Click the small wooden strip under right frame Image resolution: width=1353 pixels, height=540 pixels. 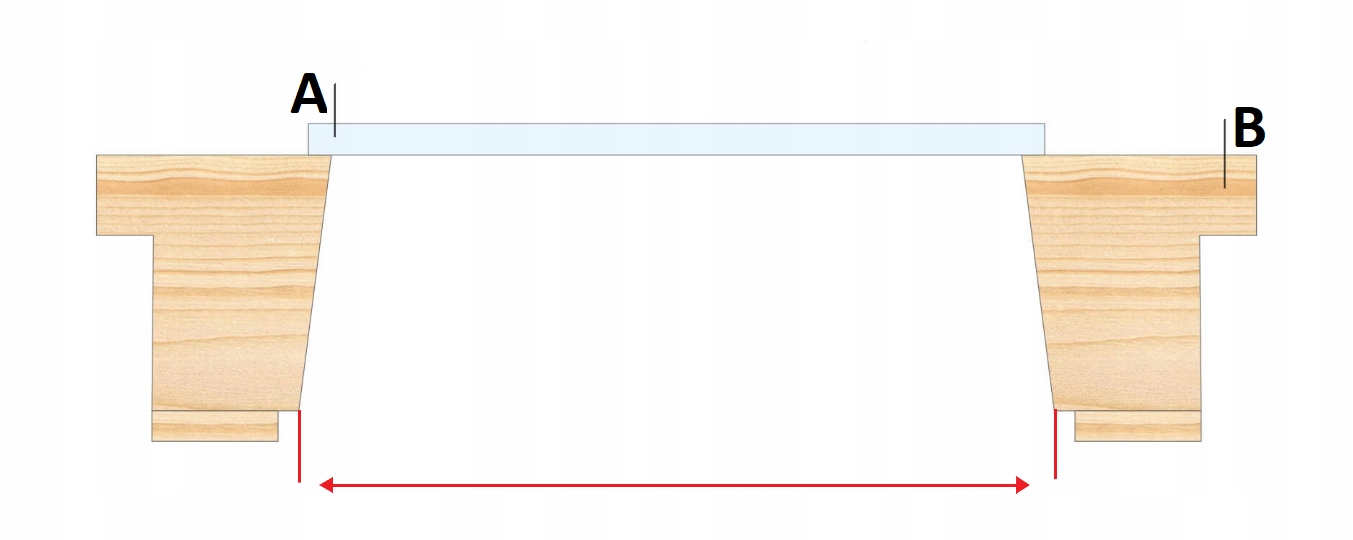point(1138,426)
